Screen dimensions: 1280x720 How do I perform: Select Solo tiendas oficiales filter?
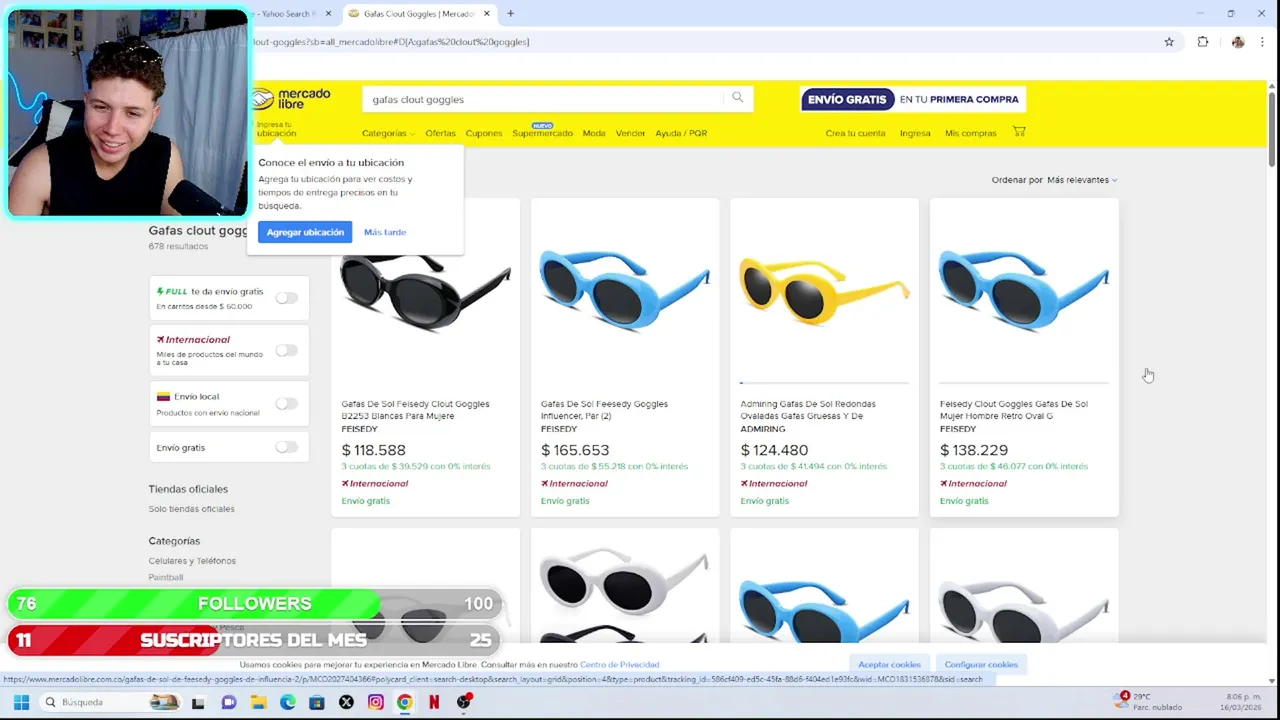point(191,509)
